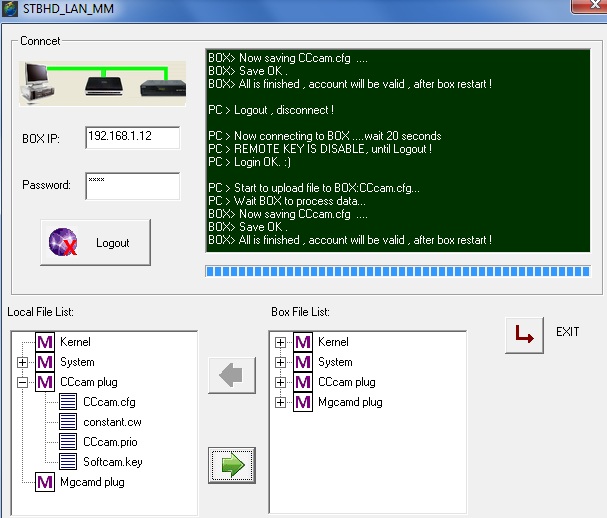
Task: Click 'REMOTE KEY IS DISABLE' log line
Action: (x=320, y=149)
